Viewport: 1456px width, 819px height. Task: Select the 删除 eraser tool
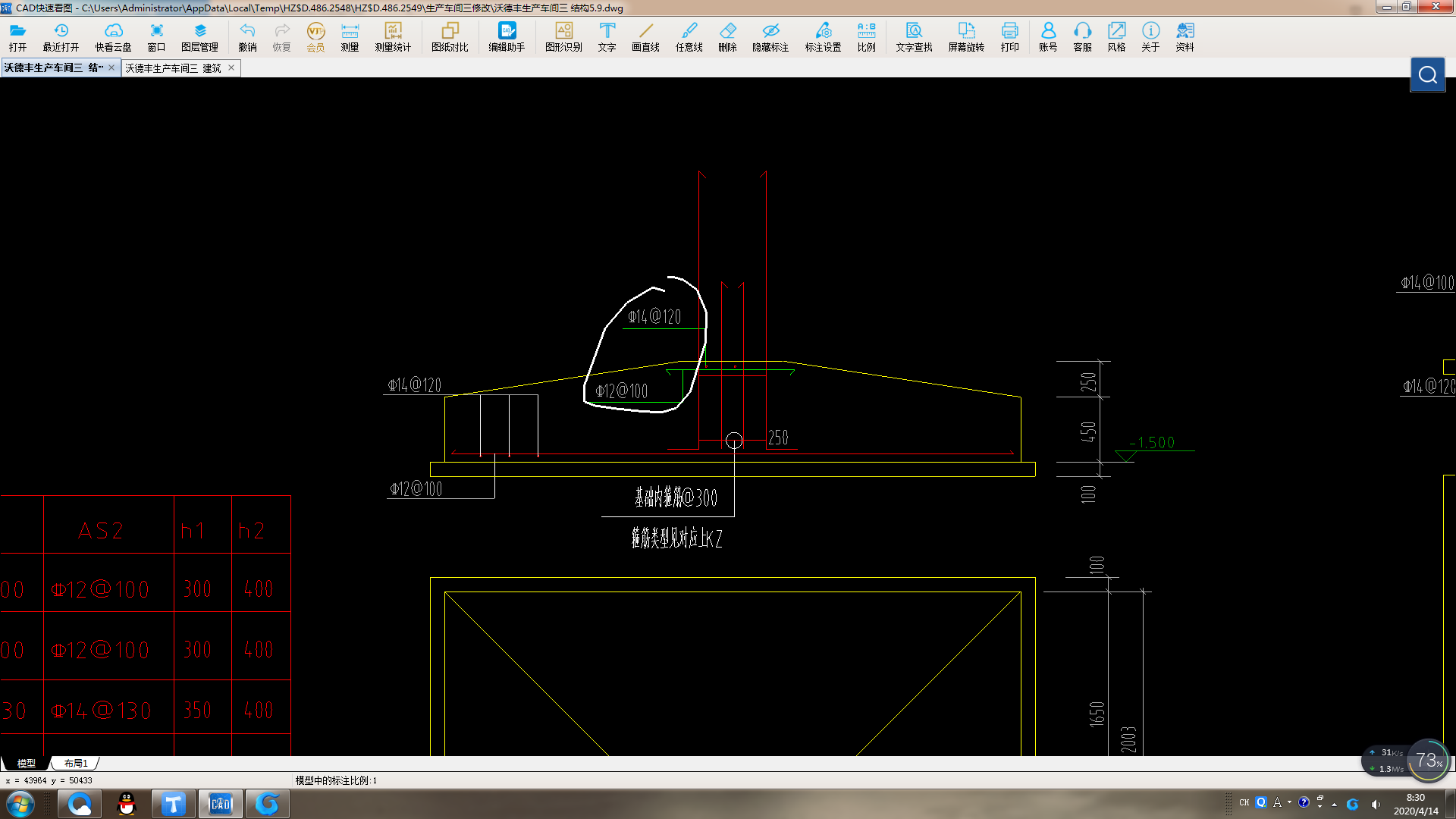tap(727, 36)
